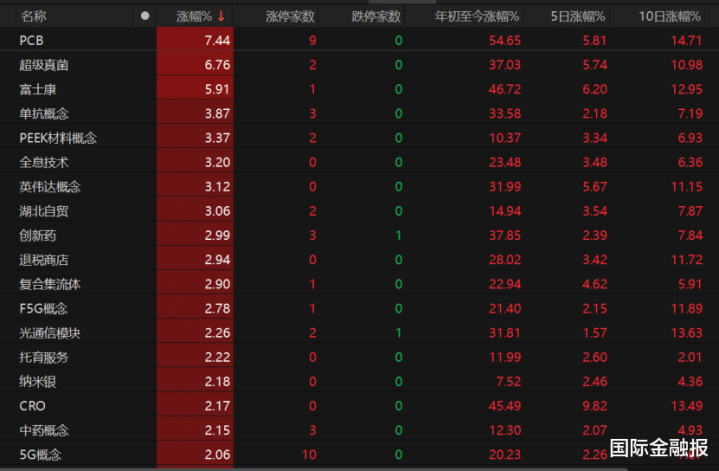Click 托育服务's 10-day gain 2.01

(690, 357)
